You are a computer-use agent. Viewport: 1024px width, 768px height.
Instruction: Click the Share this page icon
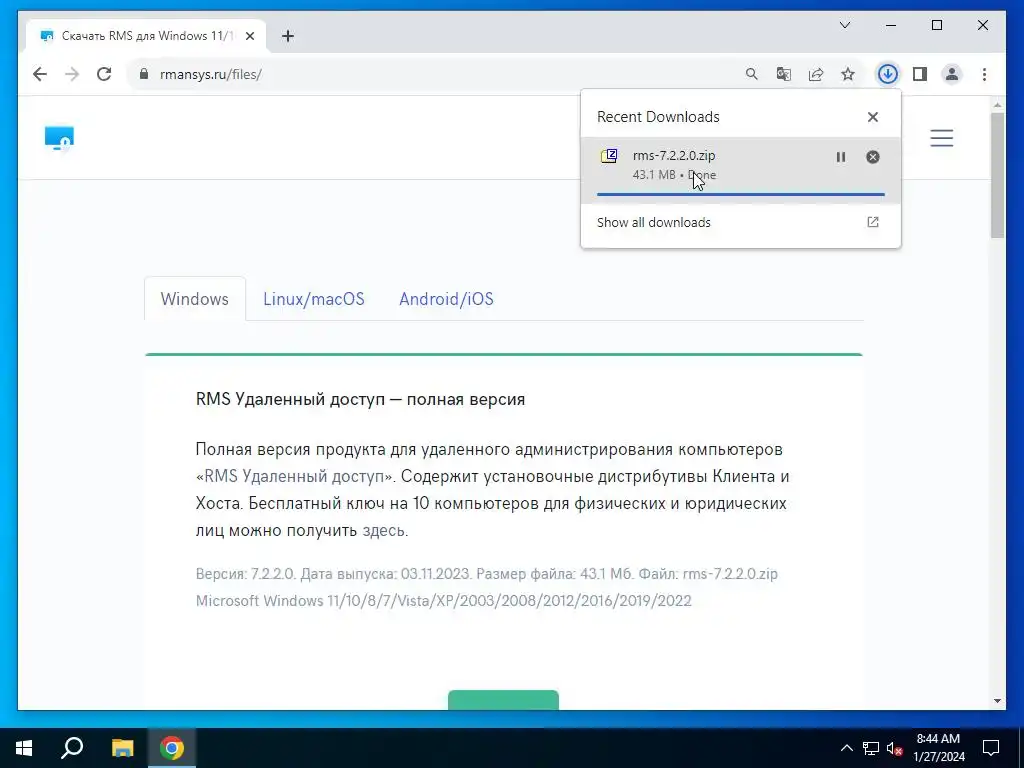[x=816, y=74]
